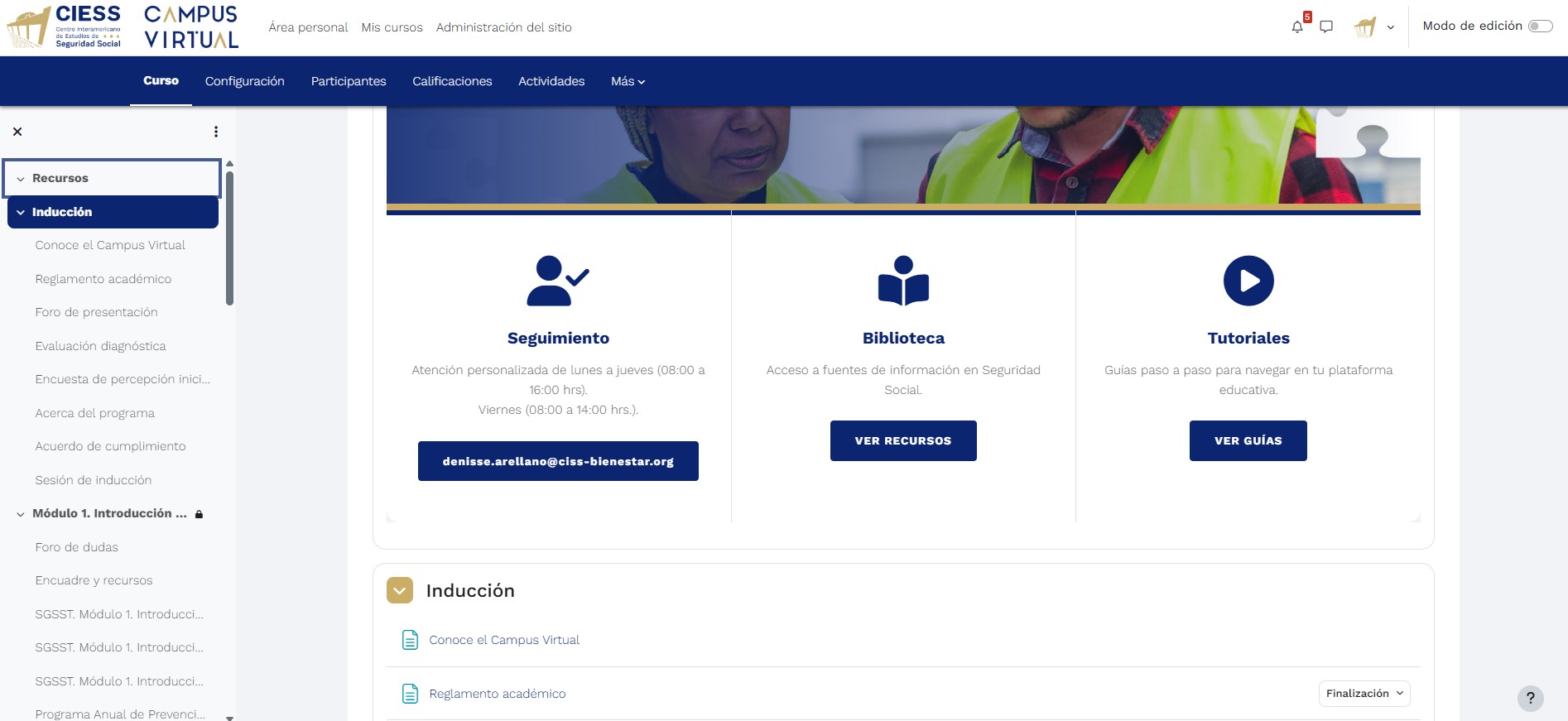
Task: Click the denisse.arellano@ciss-bienestar.org email button
Action: pyautogui.click(x=558, y=461)
